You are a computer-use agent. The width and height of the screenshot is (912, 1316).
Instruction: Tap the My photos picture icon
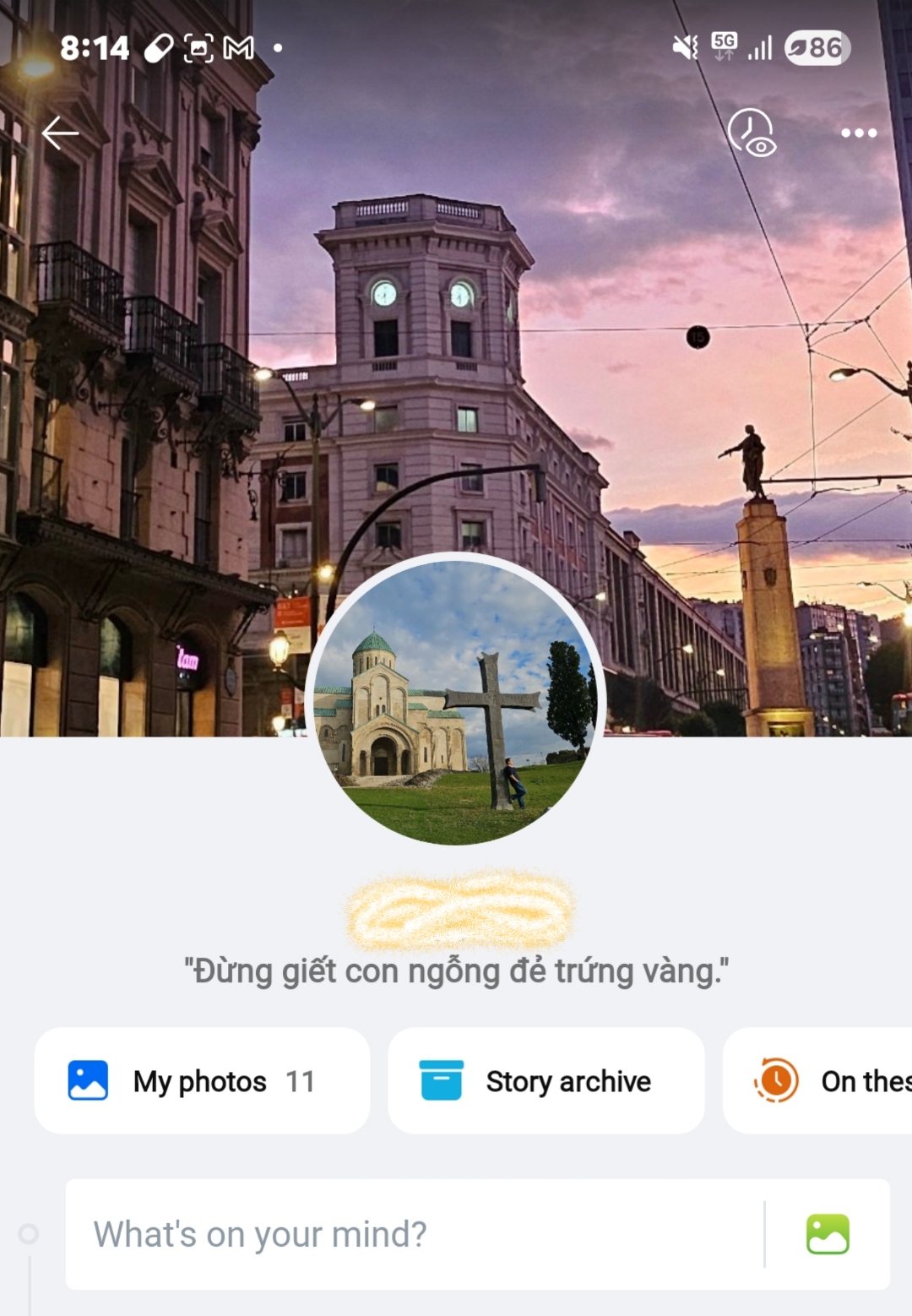pos(88,1080)
